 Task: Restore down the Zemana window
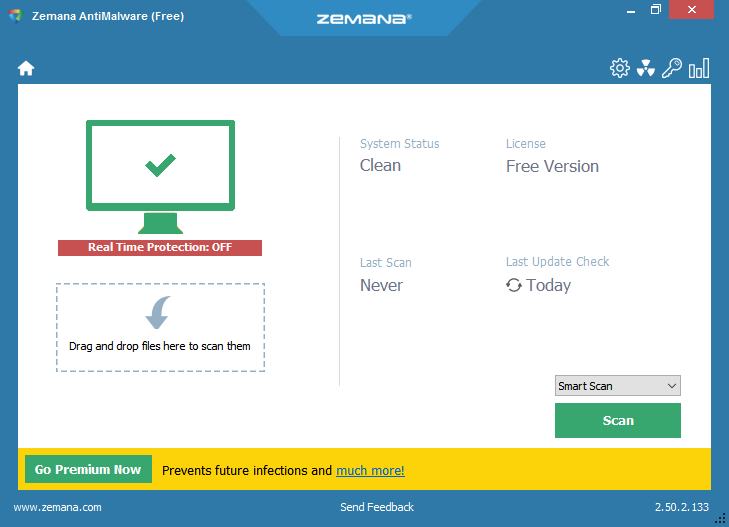point(656,10)
